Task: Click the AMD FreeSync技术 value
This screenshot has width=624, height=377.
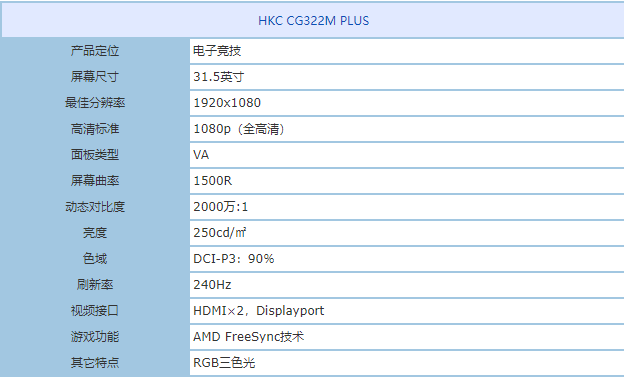Action: 248,336
